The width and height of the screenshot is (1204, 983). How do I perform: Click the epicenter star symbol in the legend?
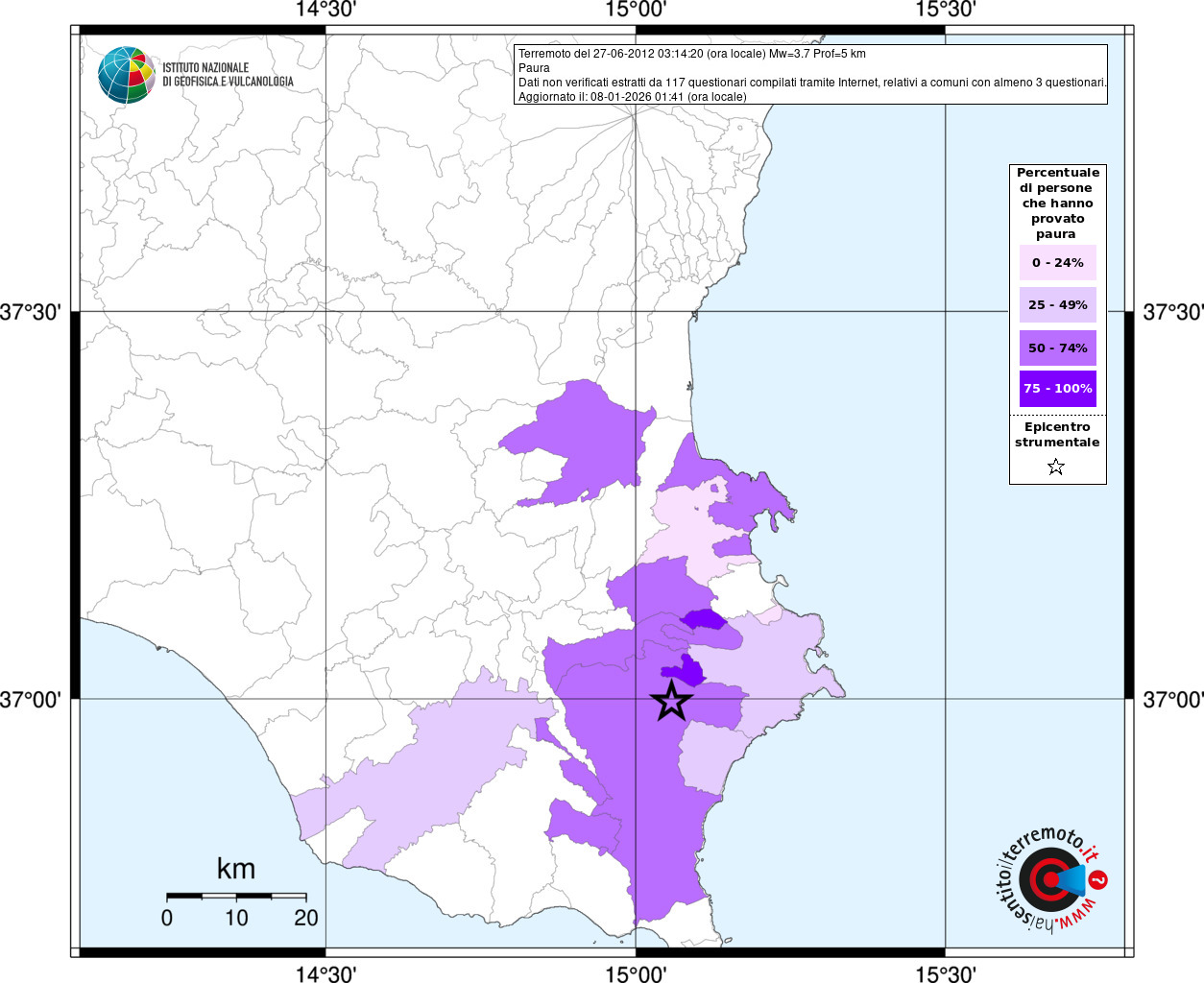[x=1056, y=468]
